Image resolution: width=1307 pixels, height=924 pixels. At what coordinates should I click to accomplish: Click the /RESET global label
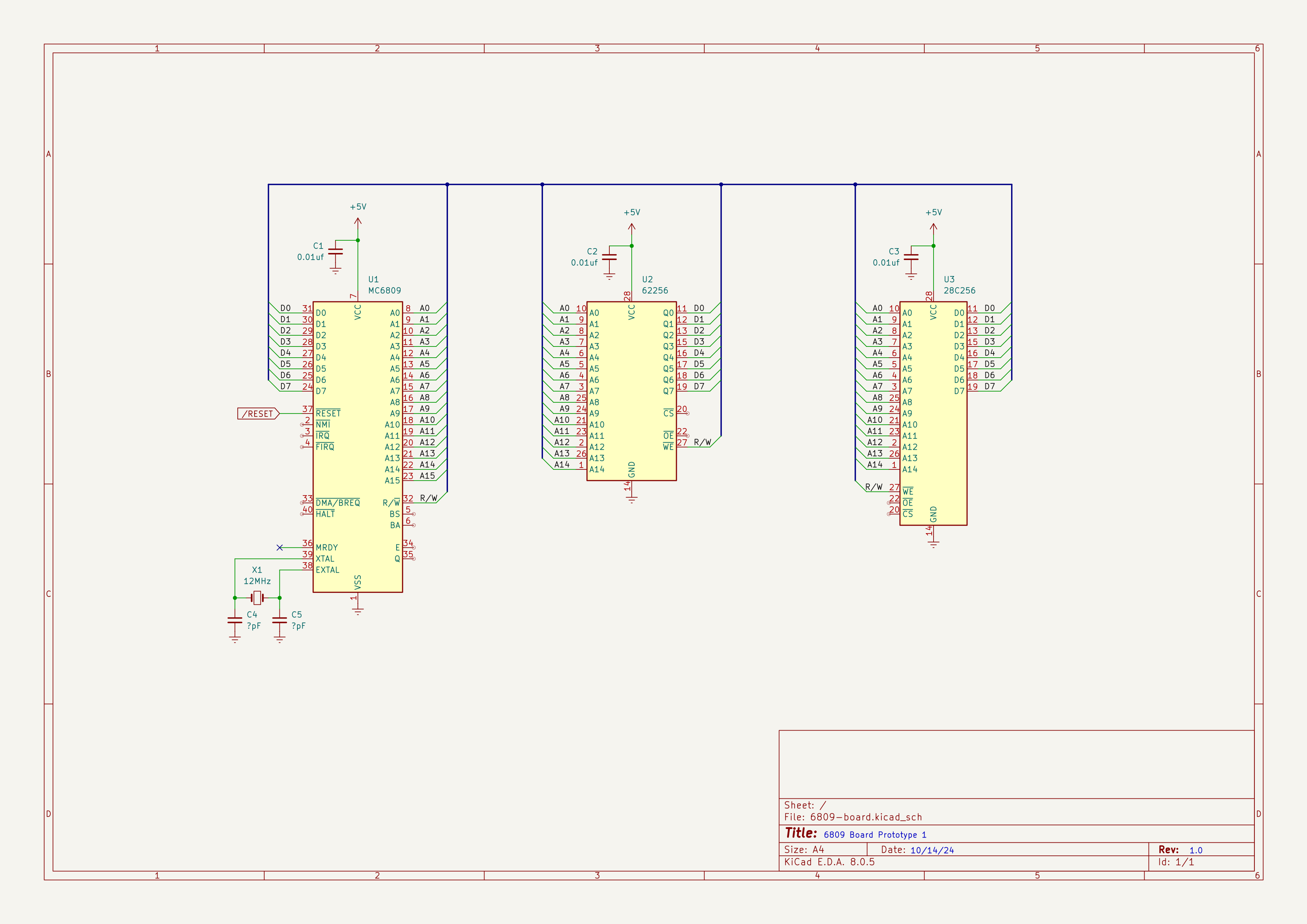(x=258, y=414)
